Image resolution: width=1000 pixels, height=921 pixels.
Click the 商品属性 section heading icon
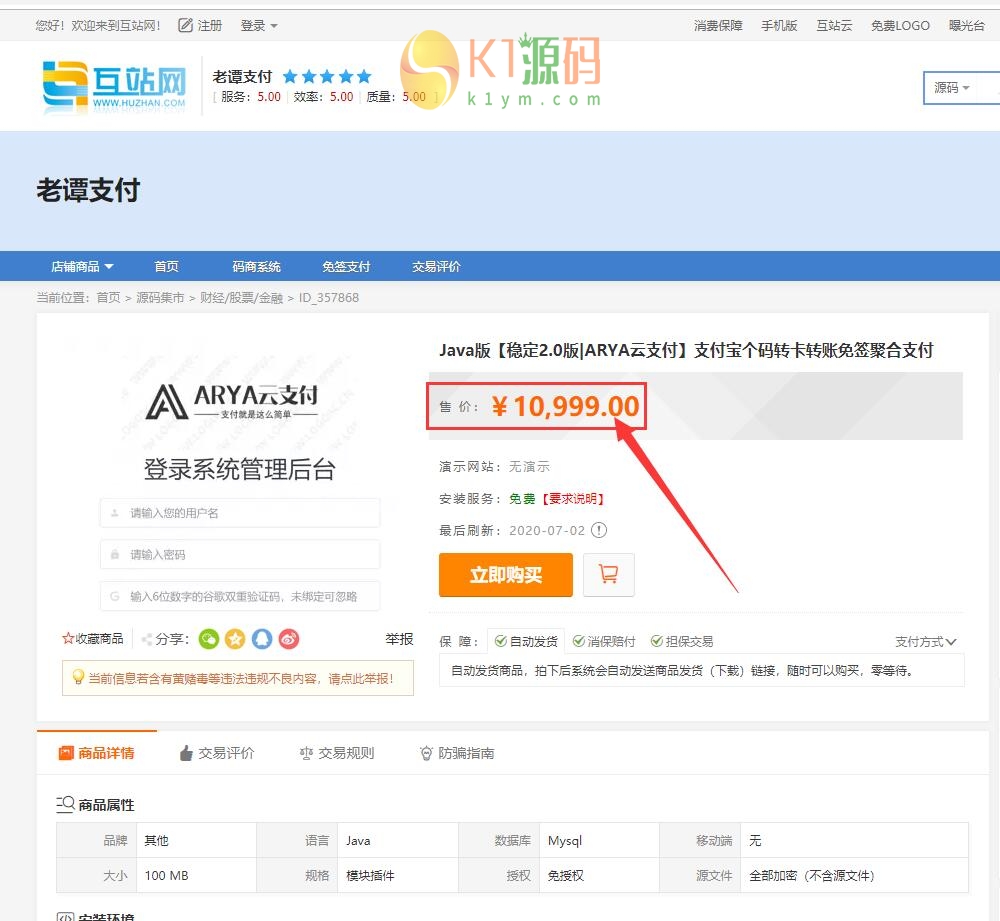pos(65,804)
